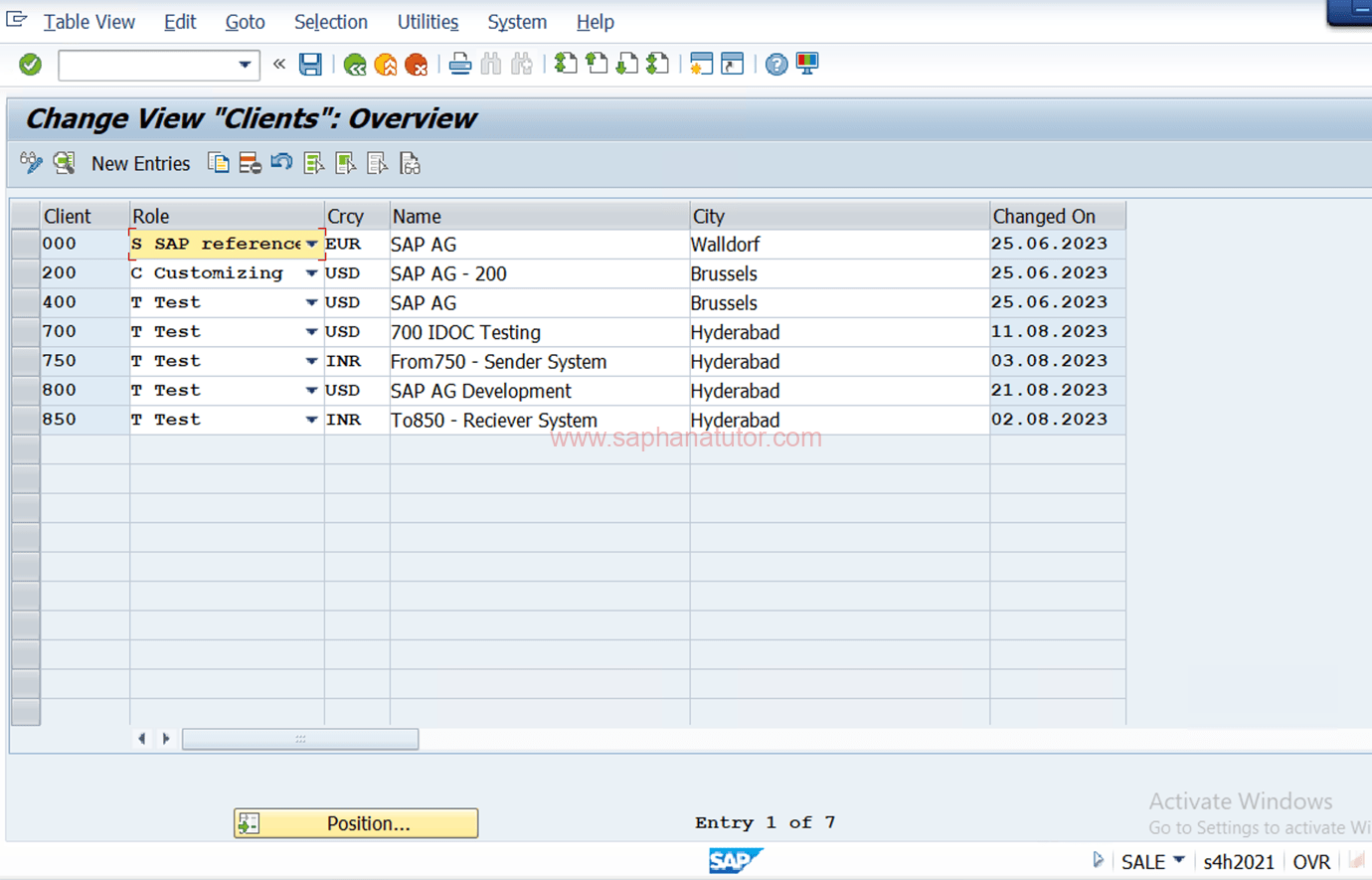Select row selector for client 800

coord(26,391)
